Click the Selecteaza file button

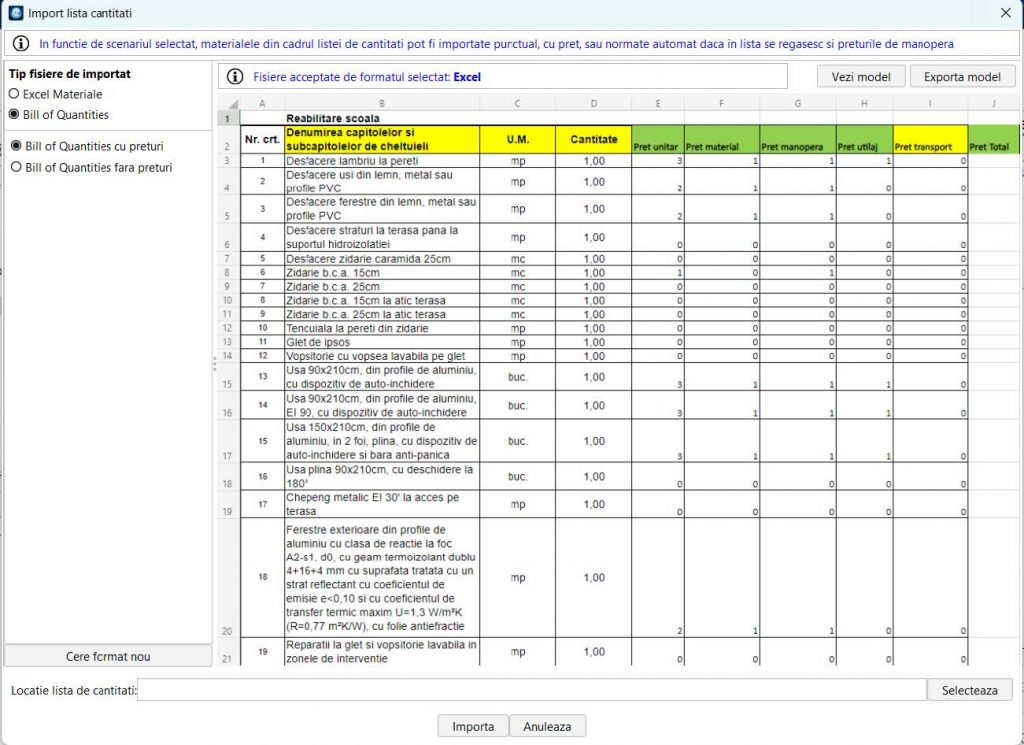click(x=970, y=690)
